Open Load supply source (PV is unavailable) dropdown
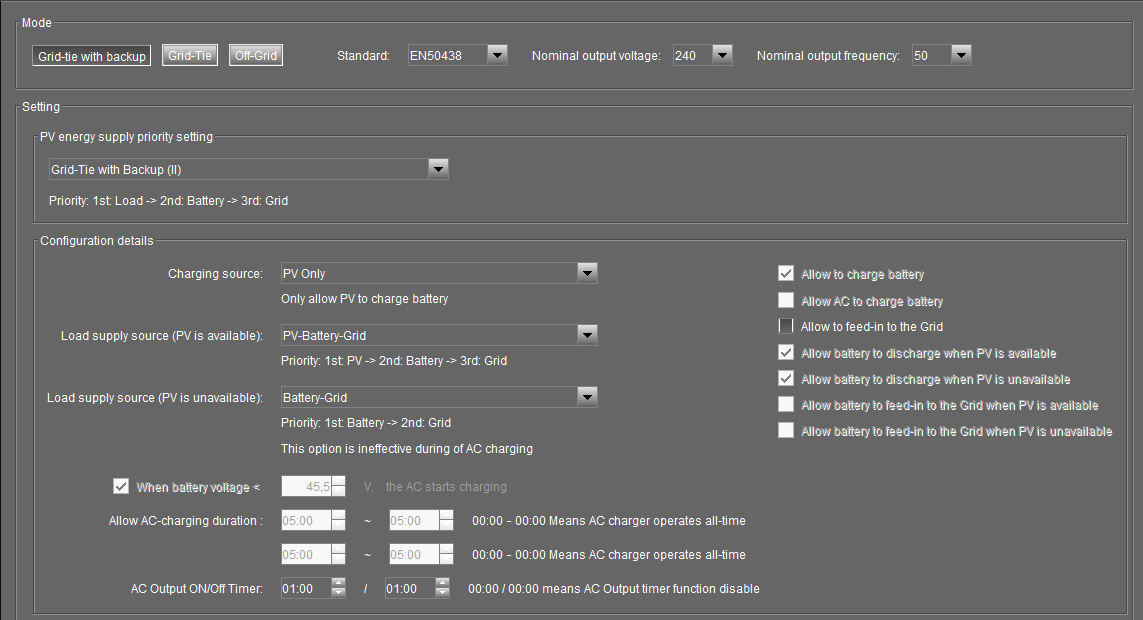Viewport: 1143px width, 620px height. pos(587,397)
